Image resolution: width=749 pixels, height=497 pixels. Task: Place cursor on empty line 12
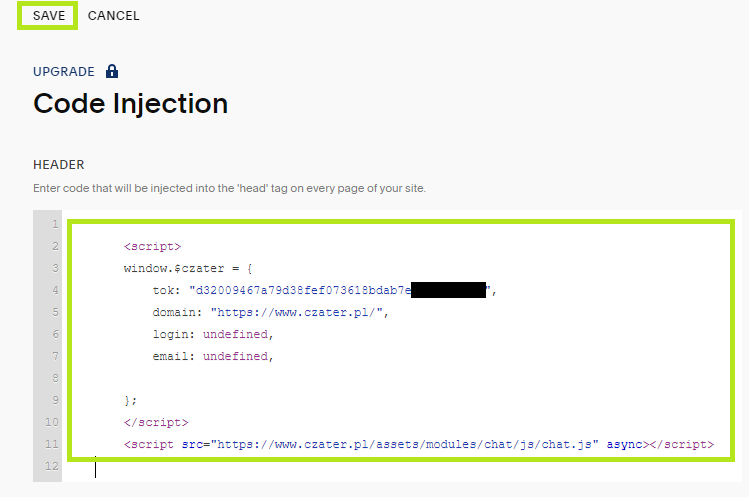point(401,466)
